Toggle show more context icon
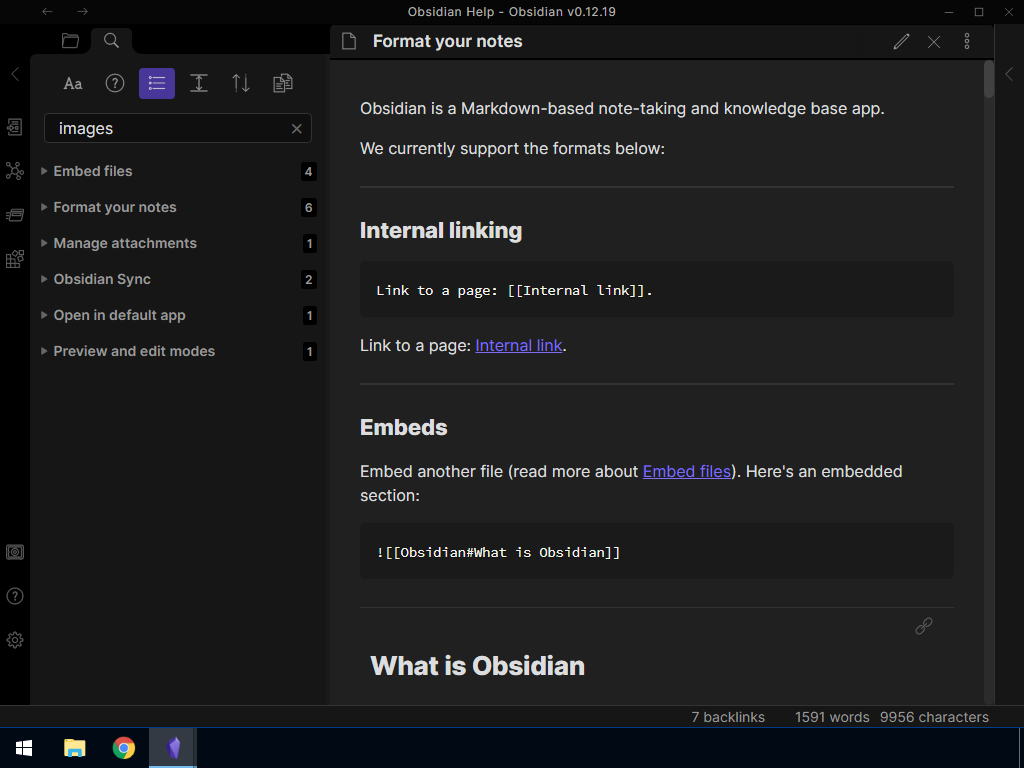The image size is (1024, 768). pyautogui.click(x=199, y=84)
